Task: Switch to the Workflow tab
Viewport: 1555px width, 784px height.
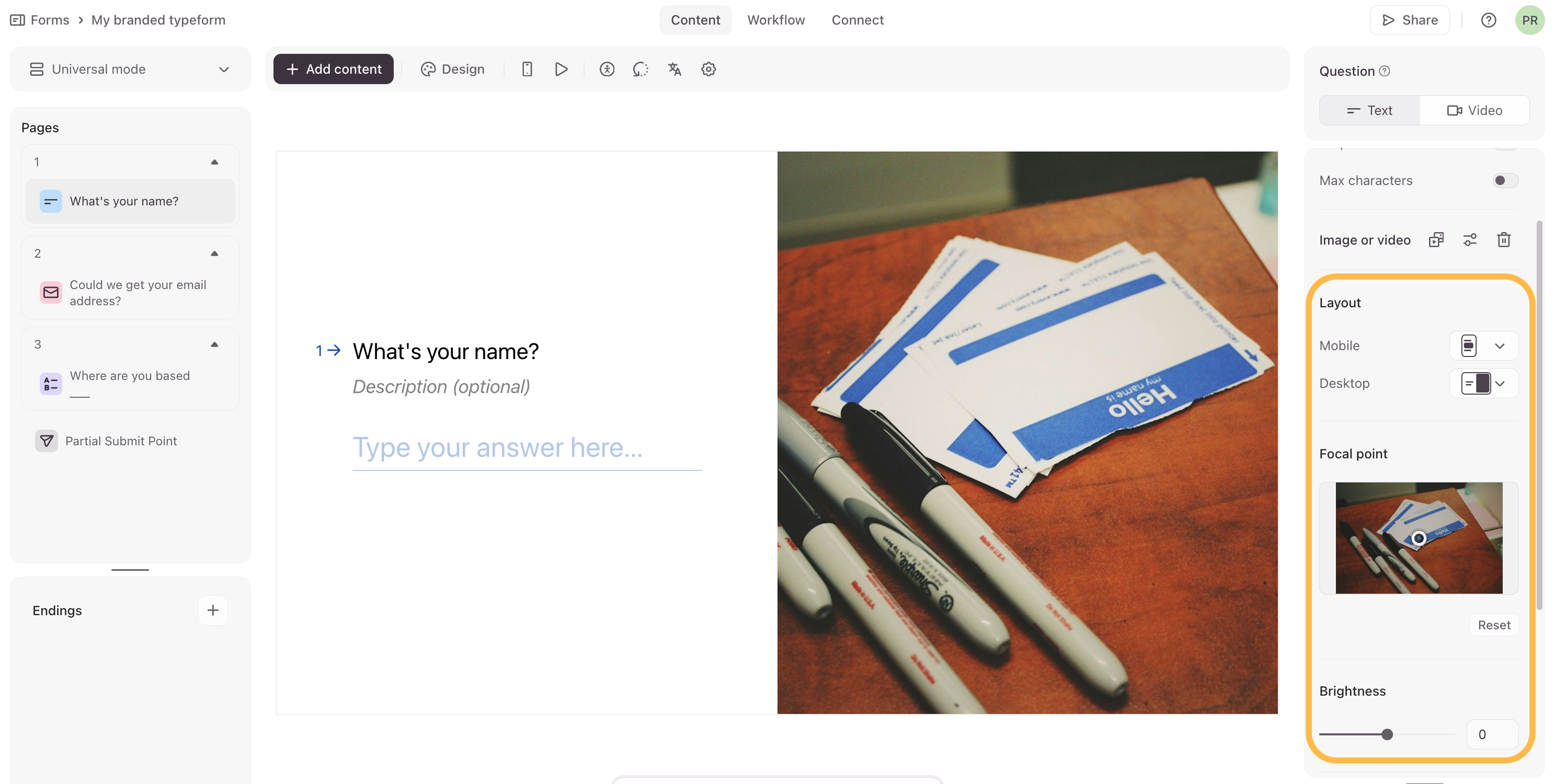Action: click(776, 20)
